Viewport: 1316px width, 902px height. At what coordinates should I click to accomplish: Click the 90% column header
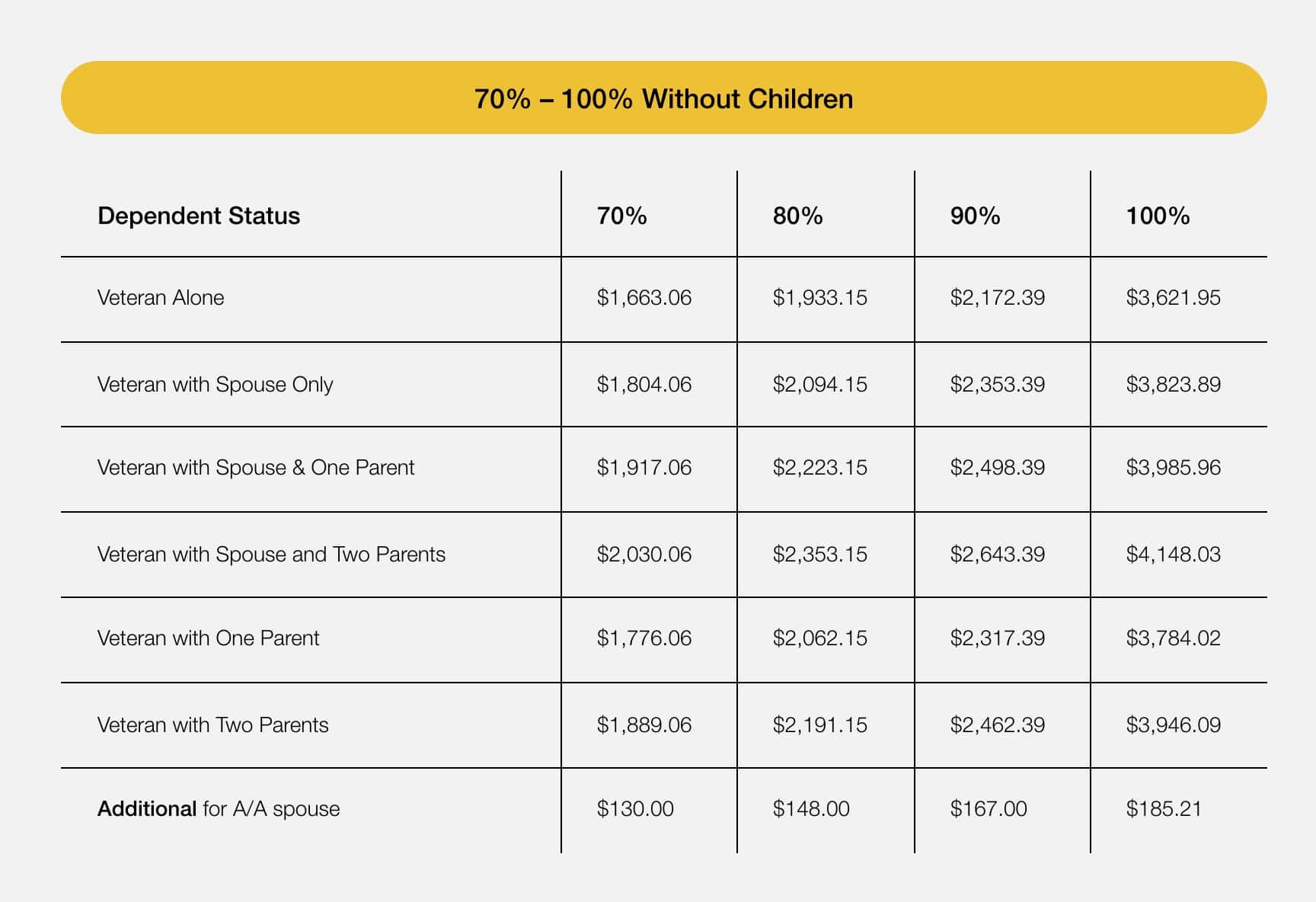(x=975, y=216)
